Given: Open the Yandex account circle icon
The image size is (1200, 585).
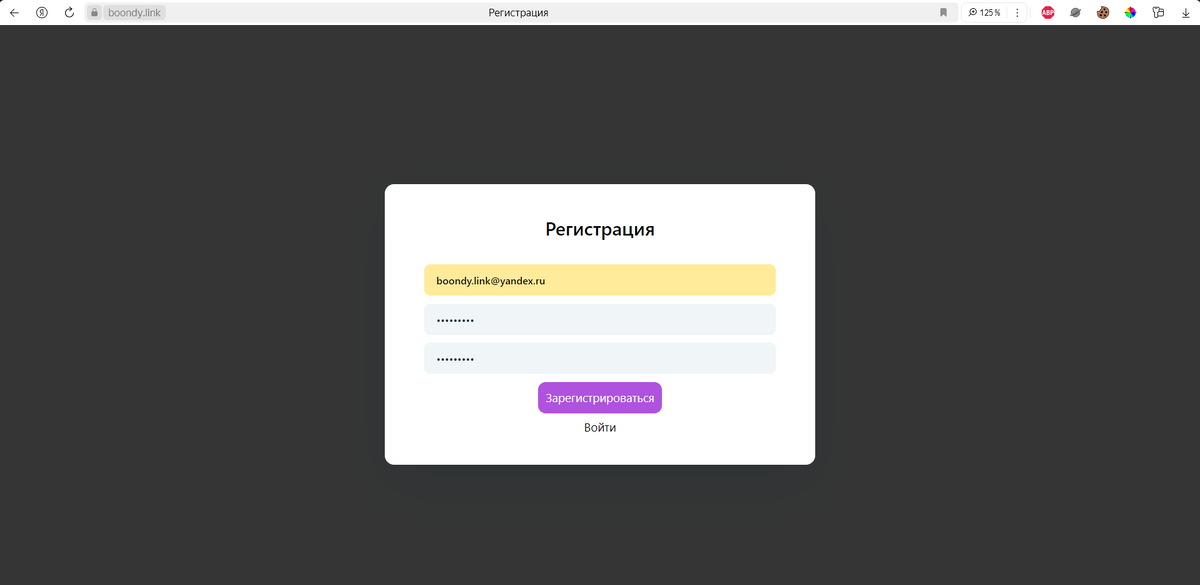Looking at the screenshot, I should (x=42, y=13).
